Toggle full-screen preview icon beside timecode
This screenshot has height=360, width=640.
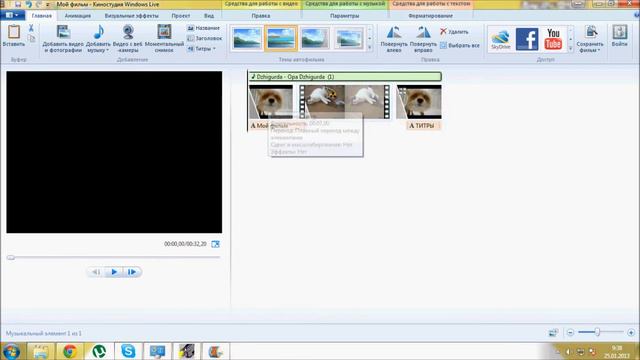tap(216, 244)
